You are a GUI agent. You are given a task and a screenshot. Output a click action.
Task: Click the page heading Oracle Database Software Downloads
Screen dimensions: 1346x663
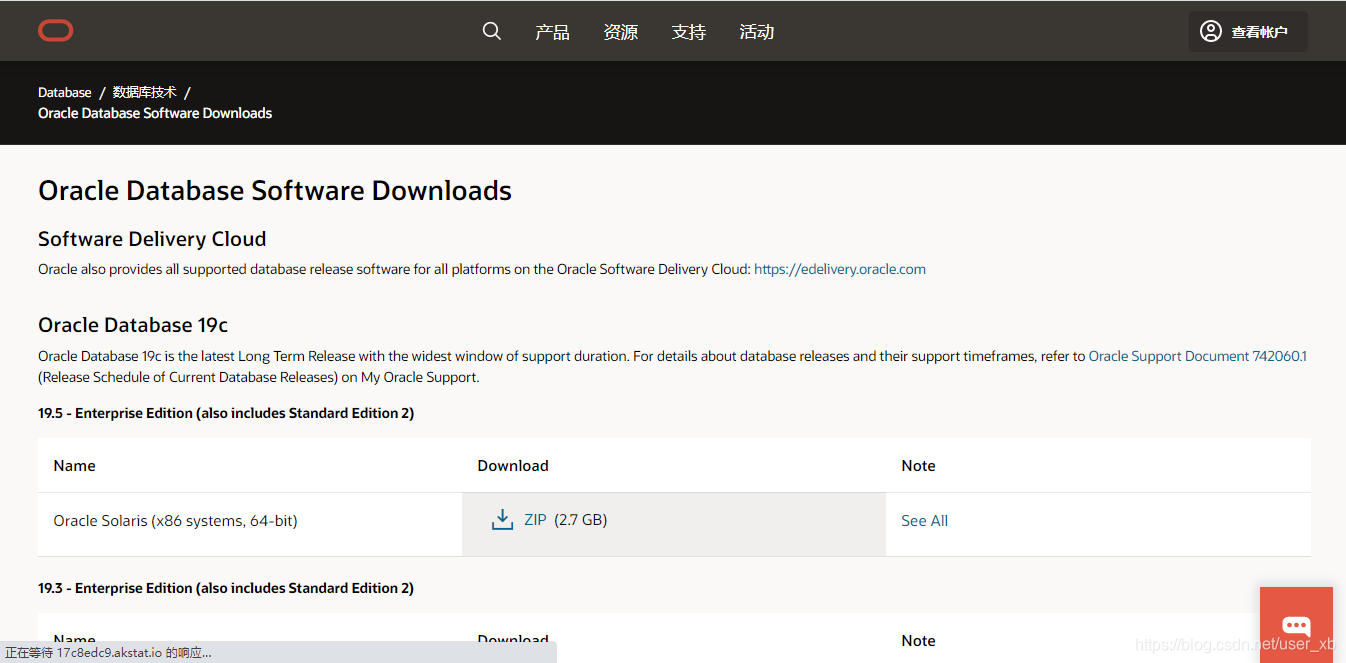(275, 191)
